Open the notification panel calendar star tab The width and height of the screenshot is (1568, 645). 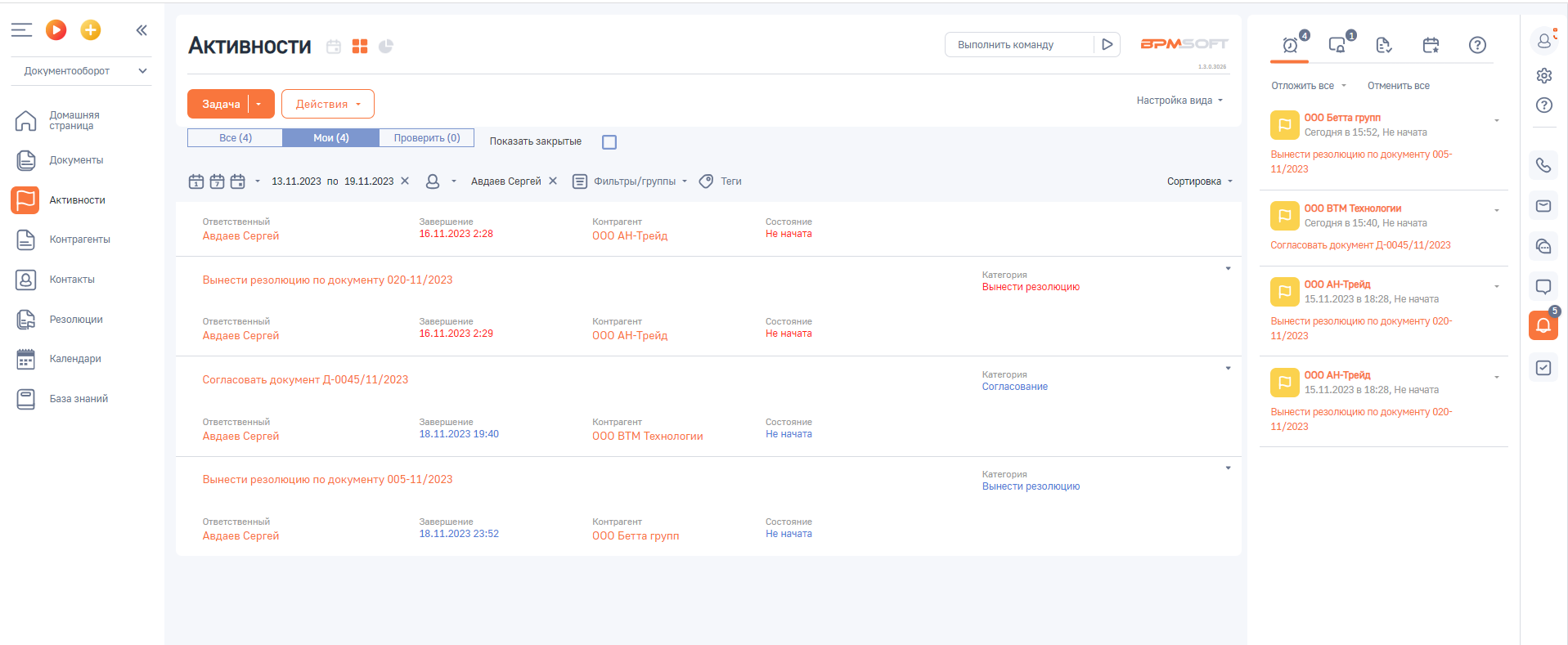pyautogui.click(x=1431, y=45)
